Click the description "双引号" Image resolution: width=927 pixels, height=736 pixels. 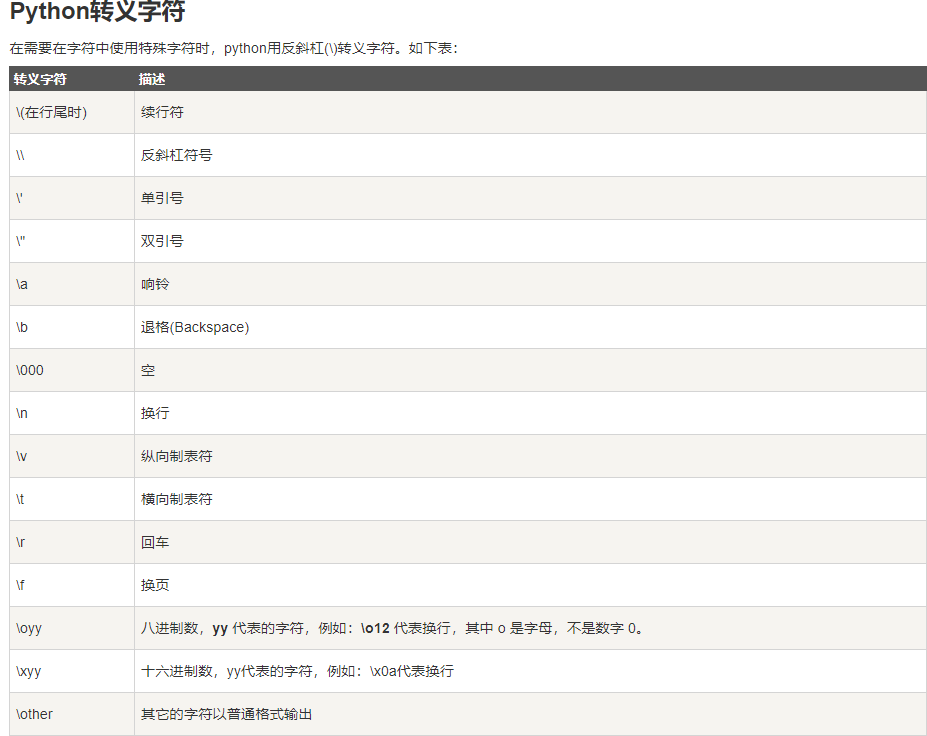162,242
